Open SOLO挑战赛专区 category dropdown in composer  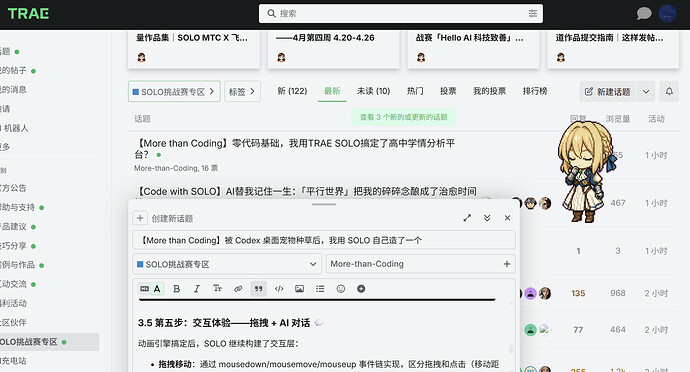(x=227, y=264)
